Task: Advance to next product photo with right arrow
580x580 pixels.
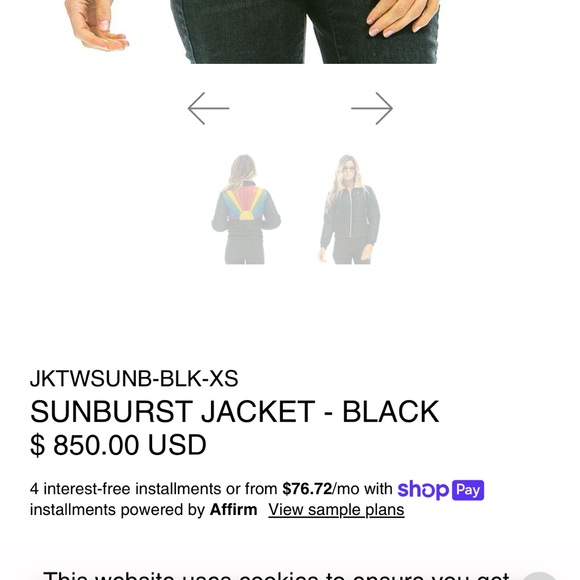Action: click(x=372, y=108)
